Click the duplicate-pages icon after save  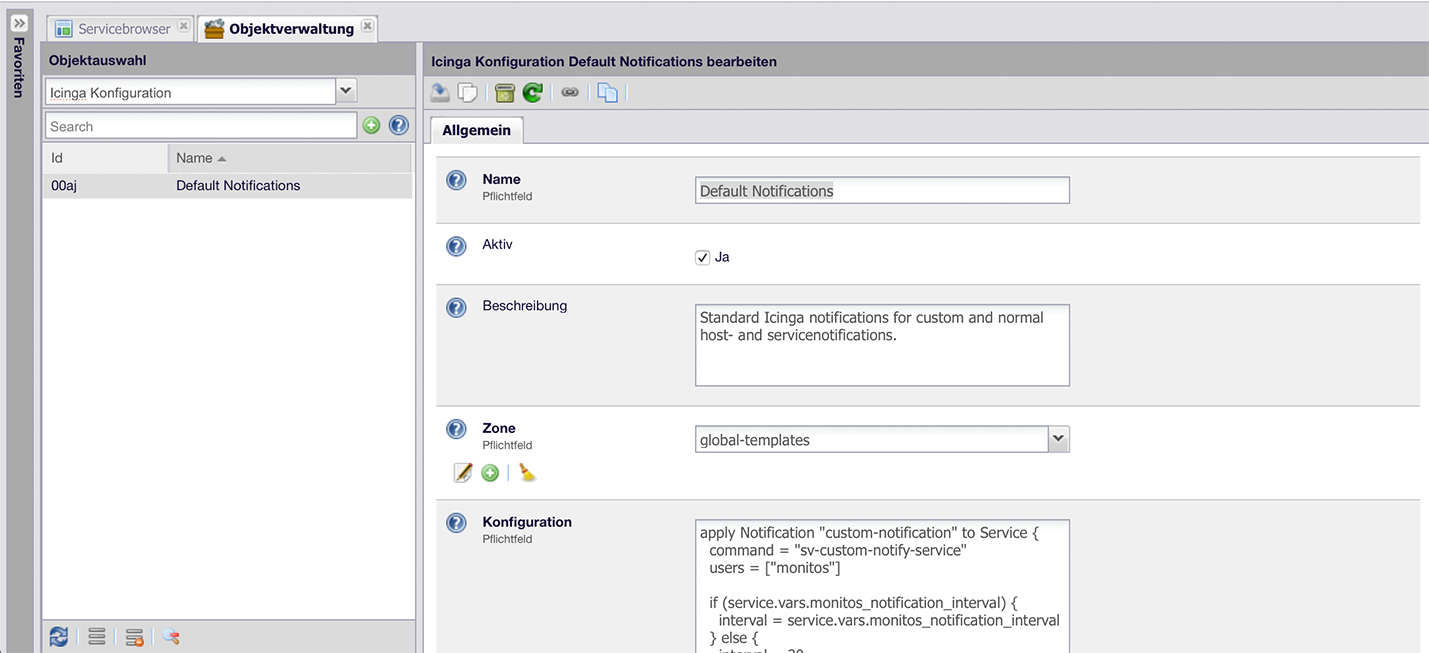tap(467, 93)
